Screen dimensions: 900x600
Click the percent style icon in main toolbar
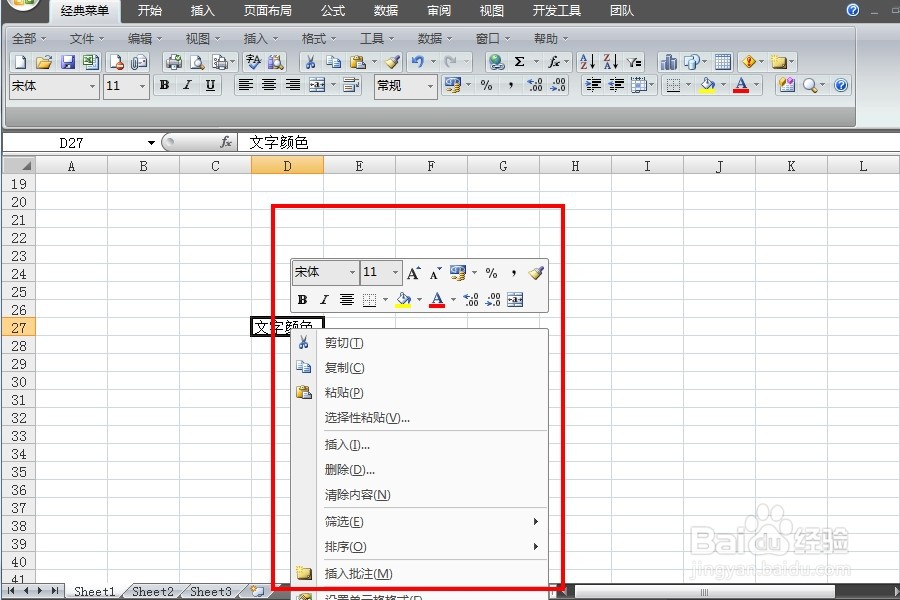click(x=487, y=86)
